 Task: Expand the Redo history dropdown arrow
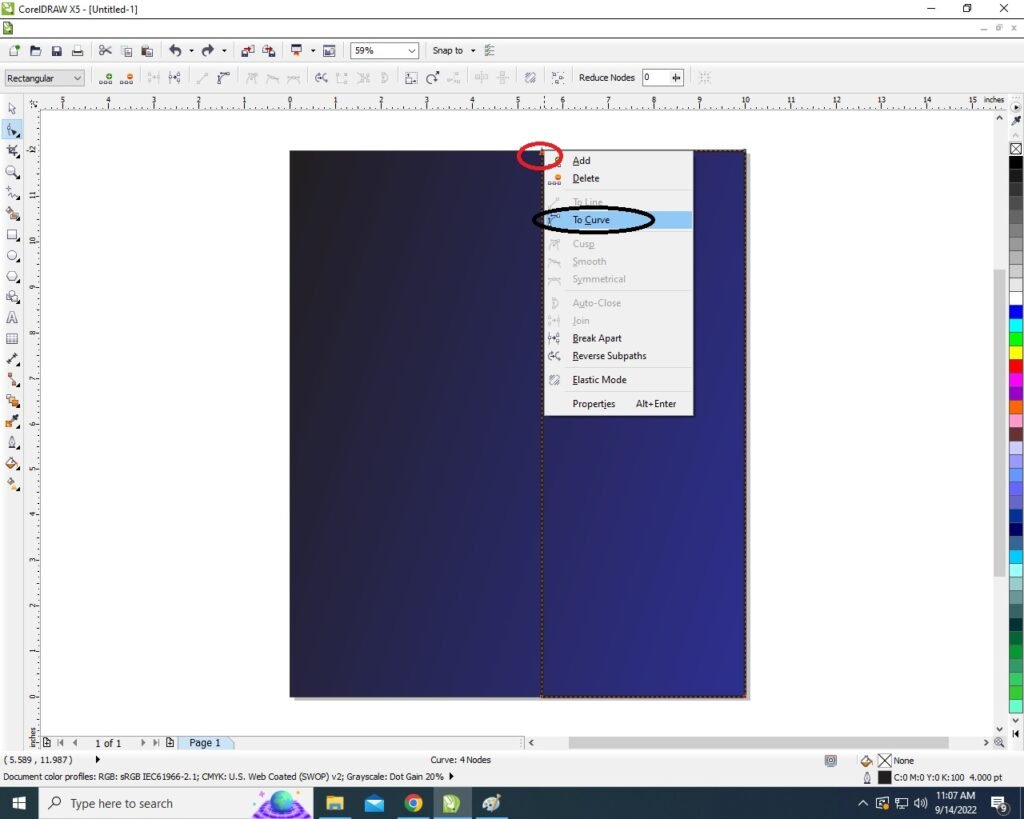click(224, 50)
